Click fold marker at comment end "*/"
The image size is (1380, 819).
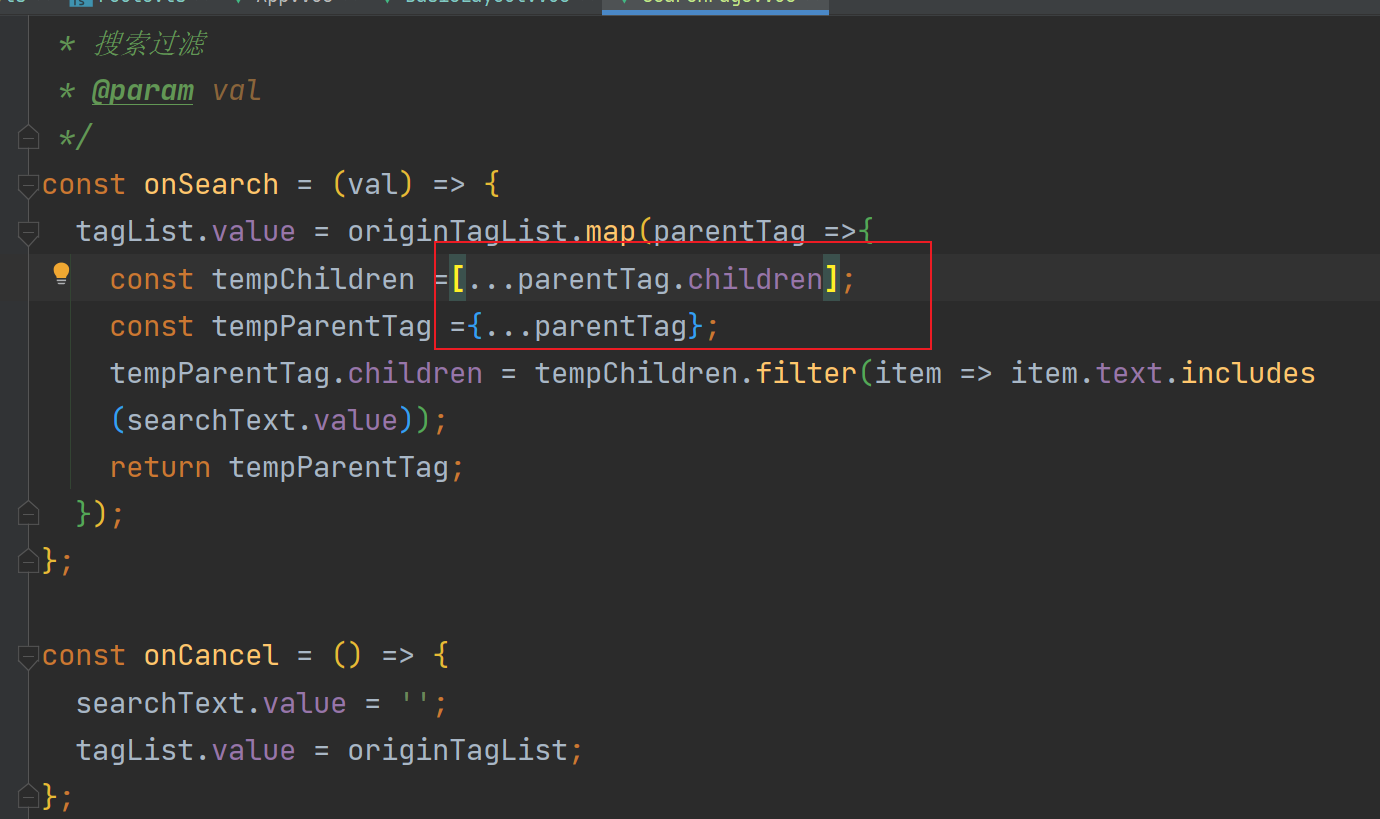(28, 137)
